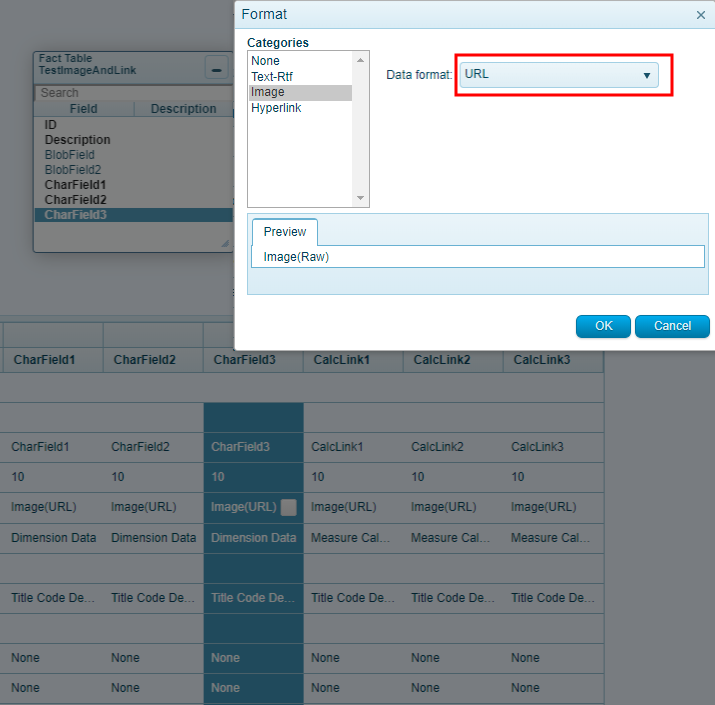Select CharField1 in the Fact Table field list
The height and width of the screenshot is (705, 715).
click(75, 185)
